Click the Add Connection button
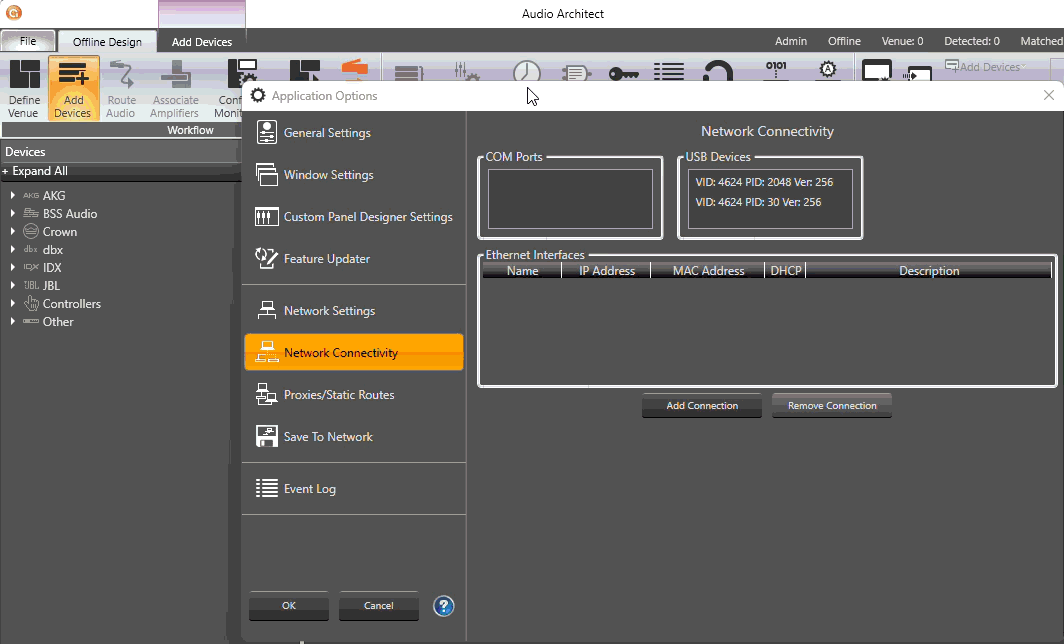The height and width of the screenshot is (644, 1064). pos(702,406)
